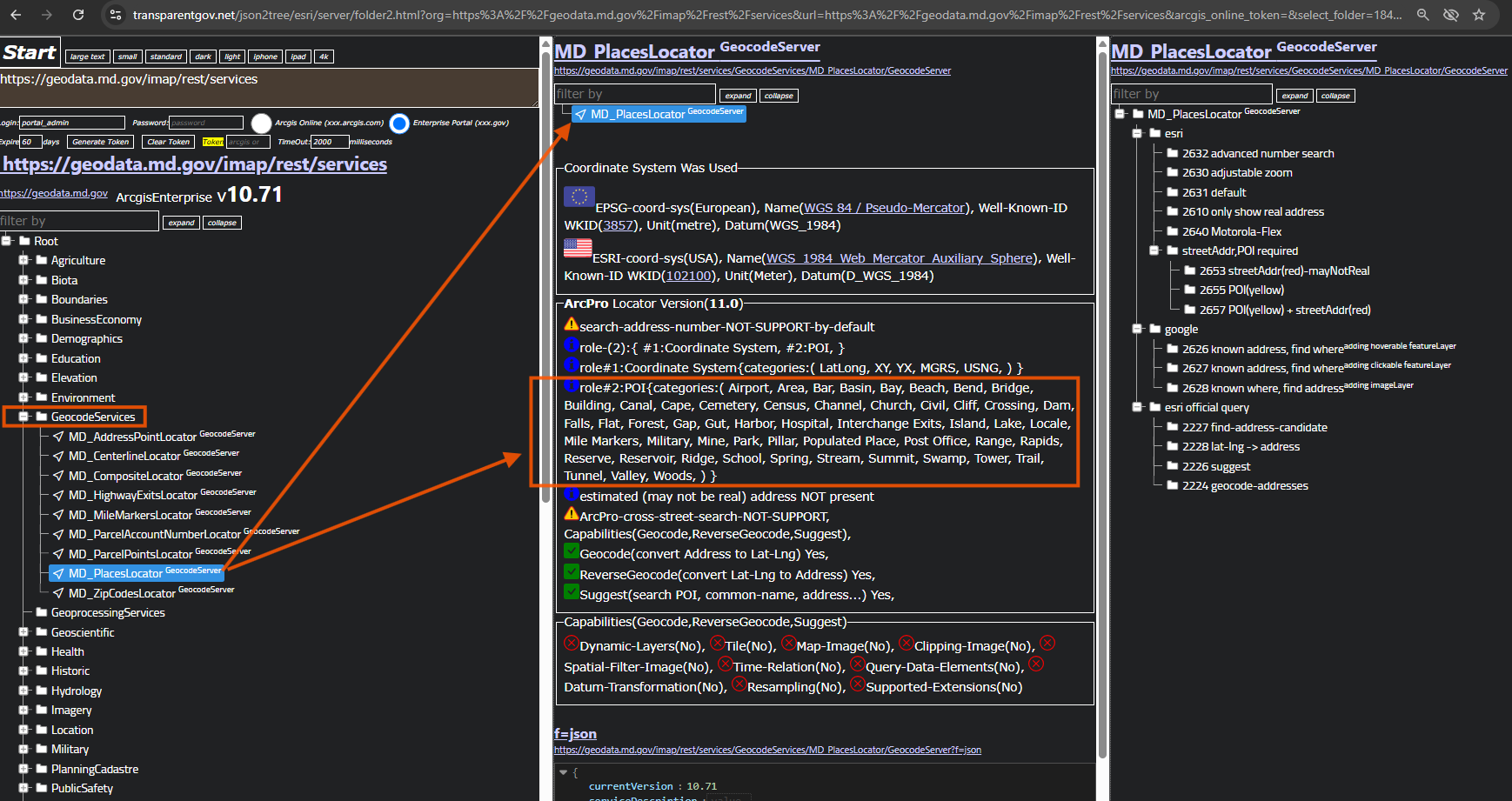Image resolution: width=1512 pixels, height=801 pixels.
Task: Click the browser back arrow
Action: [x=16, y=15]
